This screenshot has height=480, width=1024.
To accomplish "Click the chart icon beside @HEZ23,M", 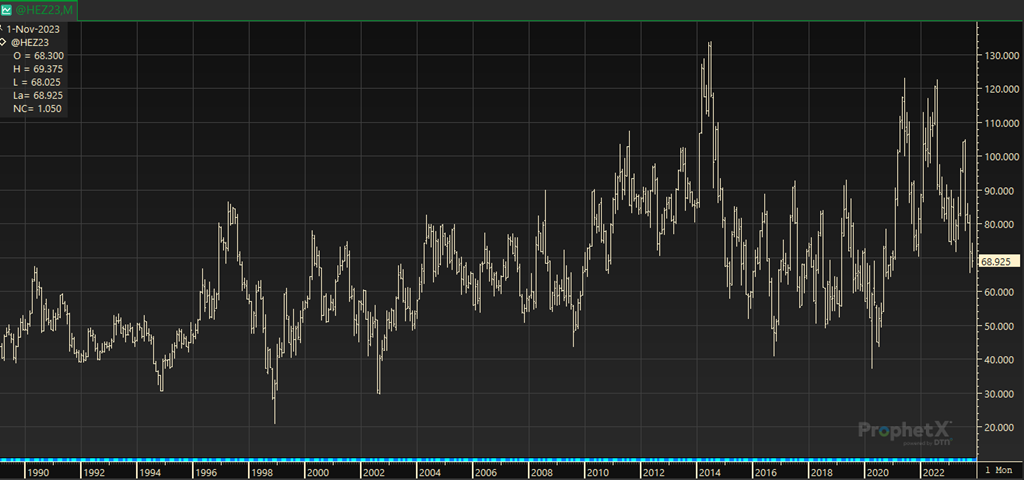I will click(x=7, y=9).
